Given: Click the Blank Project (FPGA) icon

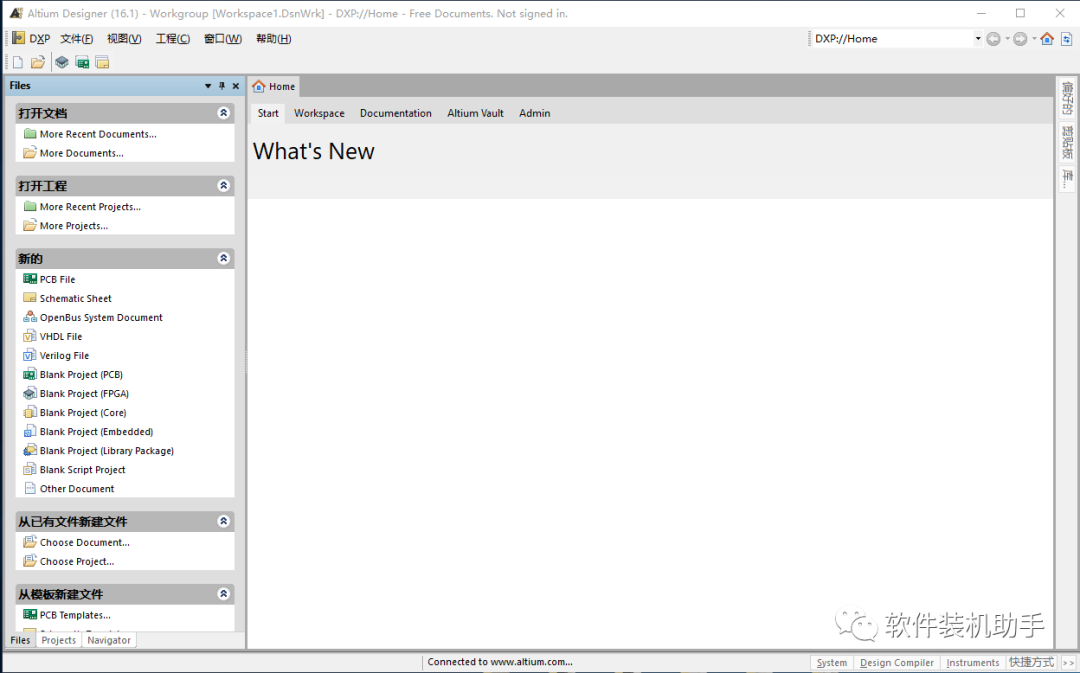Looking at the screenshot, I should click(30, 393).
